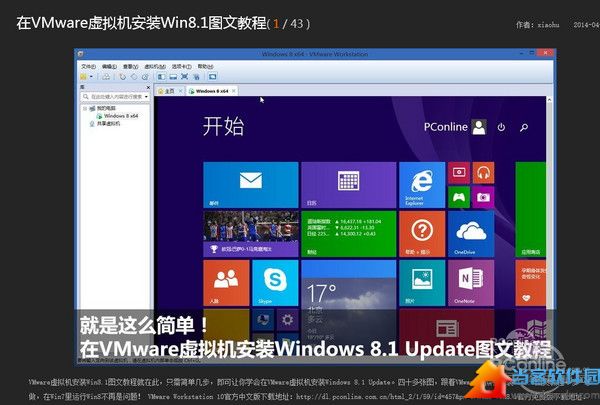This screenshot has height=405, width=600.
Task: Open the PC settings gear tile
Action: (288, 320)
